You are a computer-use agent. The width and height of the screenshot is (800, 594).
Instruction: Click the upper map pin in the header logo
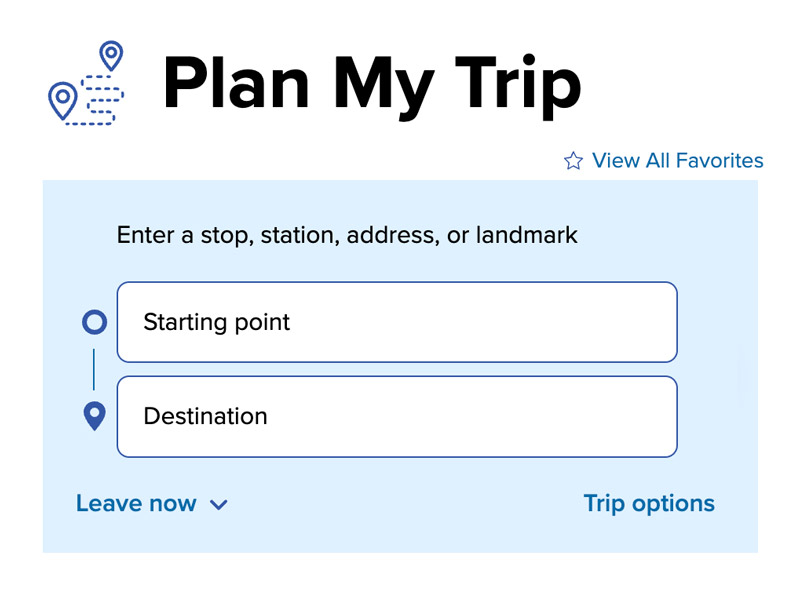109,55
